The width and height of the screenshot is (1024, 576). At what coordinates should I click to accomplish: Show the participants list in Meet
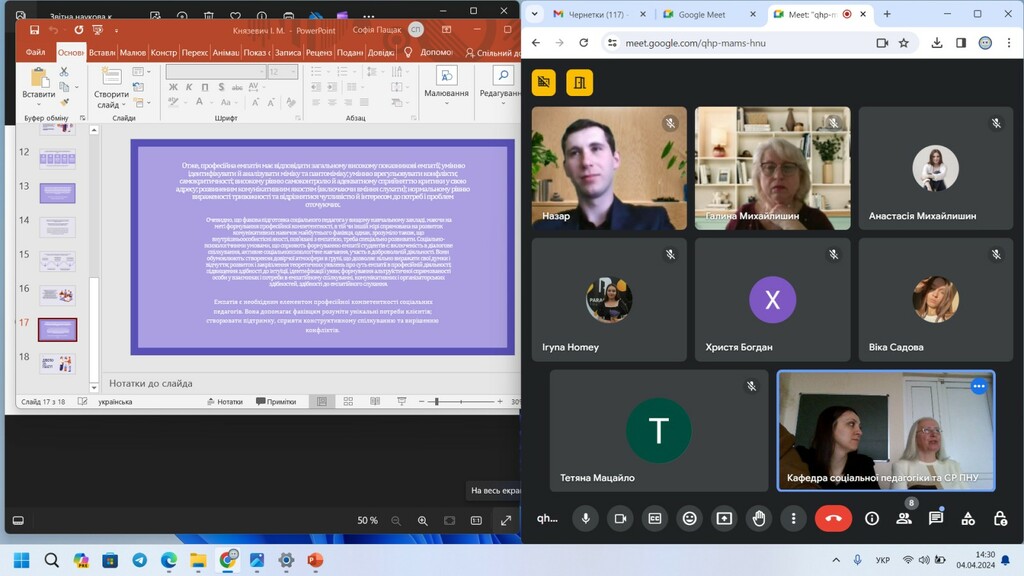click(904, 518)
